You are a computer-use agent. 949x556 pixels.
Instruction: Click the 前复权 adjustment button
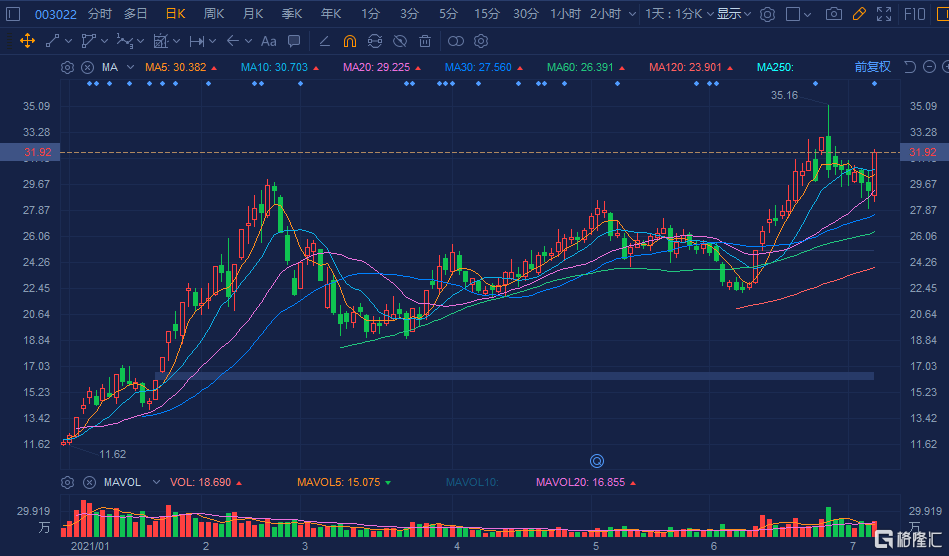point(872,67)
